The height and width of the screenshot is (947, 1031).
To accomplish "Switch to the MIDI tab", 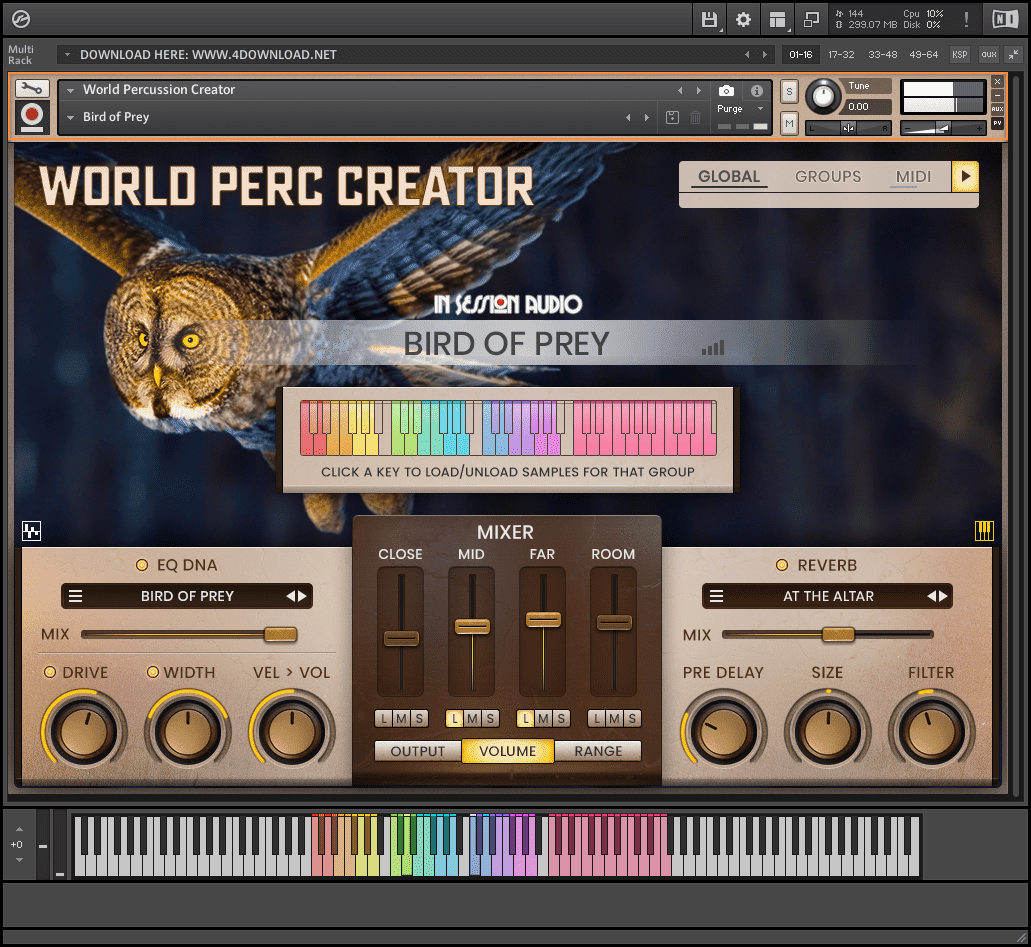I will [x=913, y=176].
